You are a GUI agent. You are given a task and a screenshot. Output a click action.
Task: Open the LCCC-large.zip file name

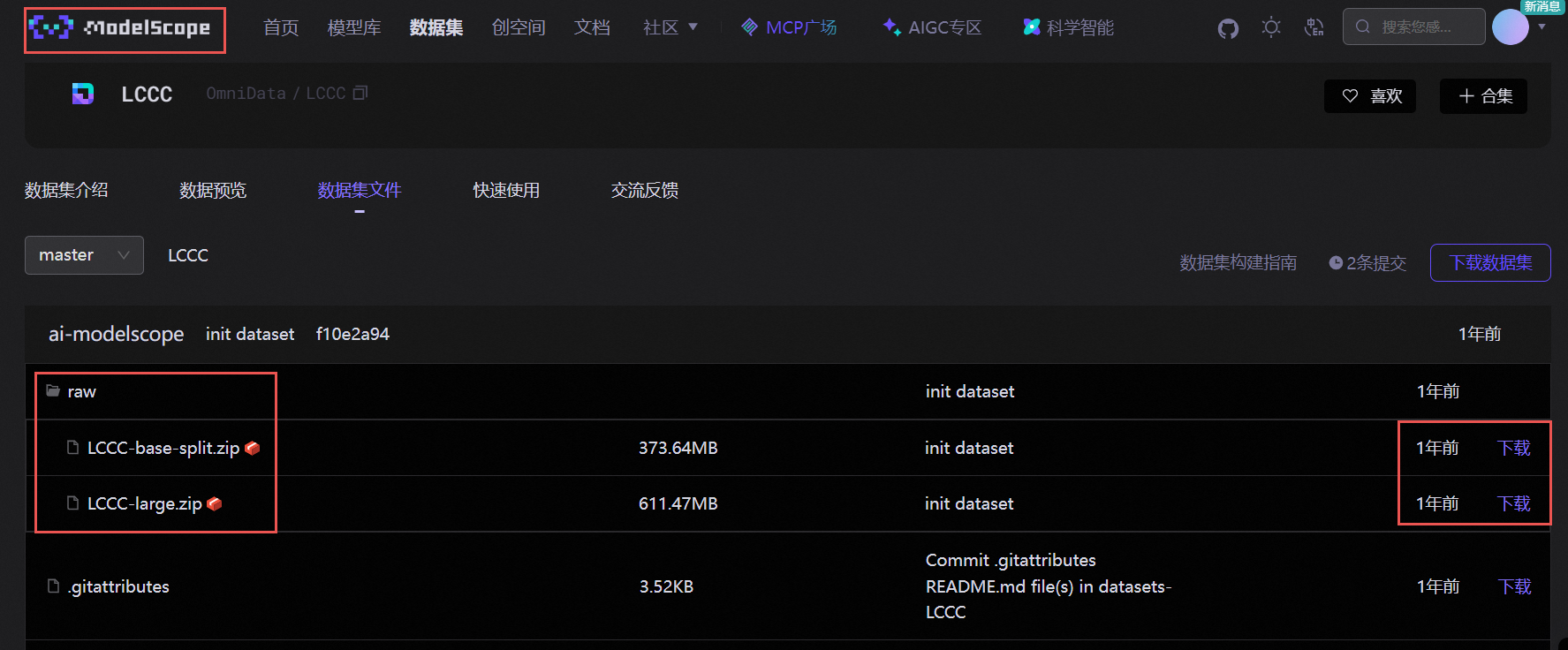tap(145, 503)
